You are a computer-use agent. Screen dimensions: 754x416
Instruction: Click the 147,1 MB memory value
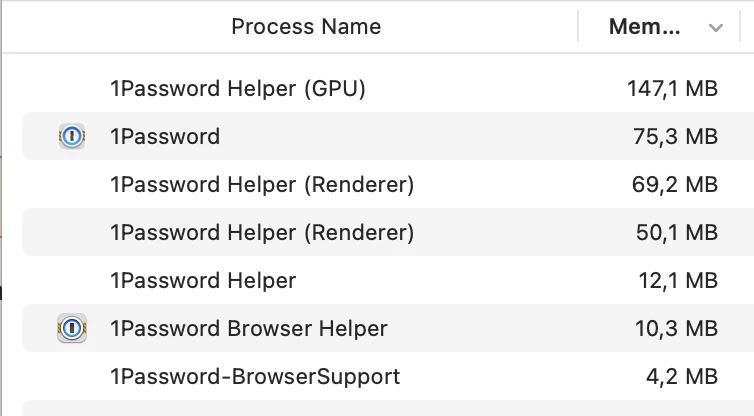click(672, 88)
